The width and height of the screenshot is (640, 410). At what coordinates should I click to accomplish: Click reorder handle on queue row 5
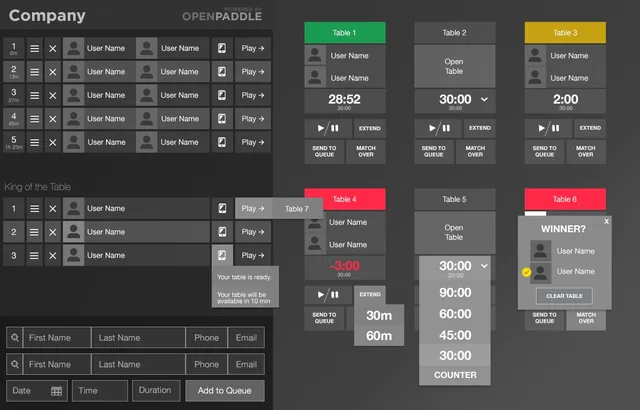click(x=35, y=142)
